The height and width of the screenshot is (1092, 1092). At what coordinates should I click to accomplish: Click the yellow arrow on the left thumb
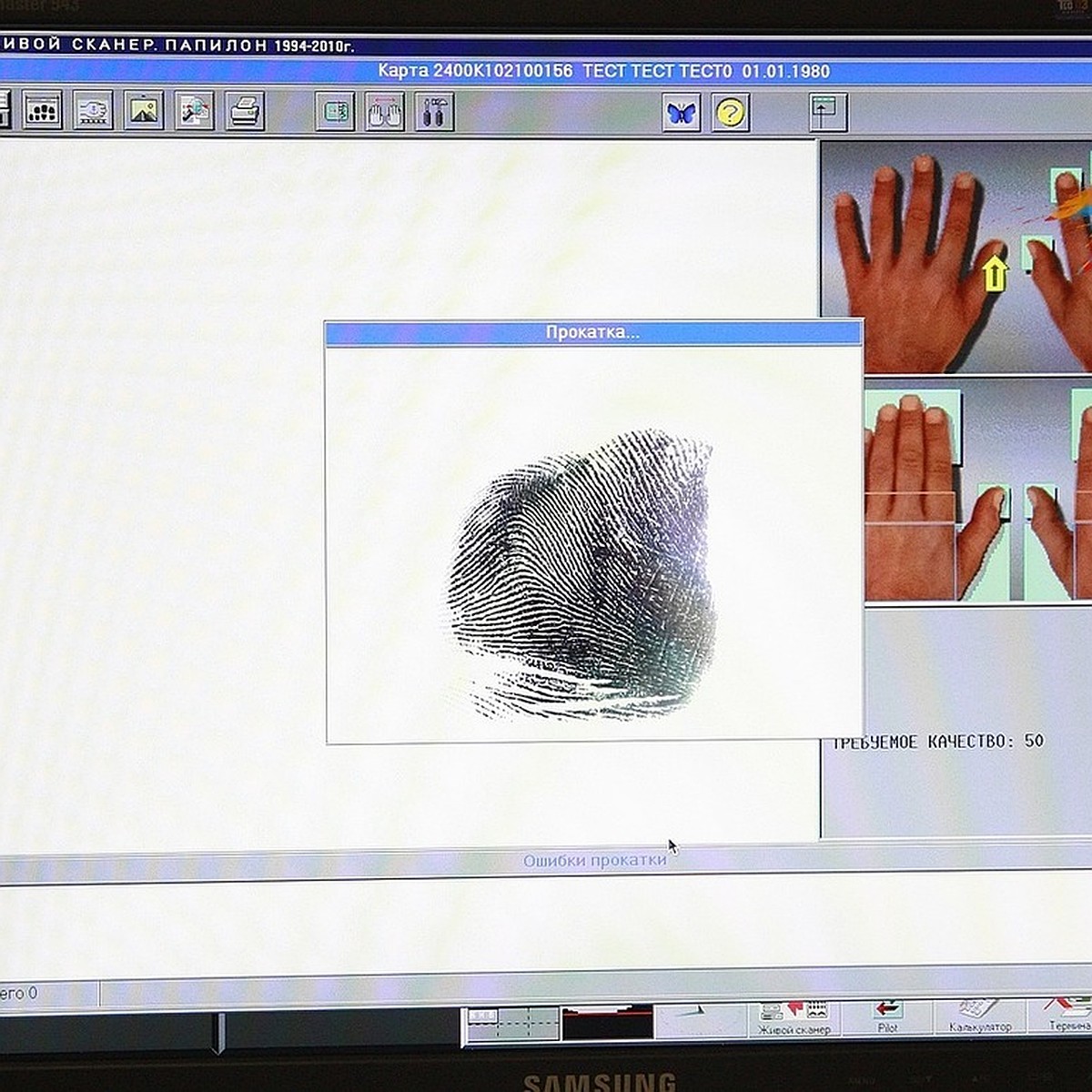(996, 272)
